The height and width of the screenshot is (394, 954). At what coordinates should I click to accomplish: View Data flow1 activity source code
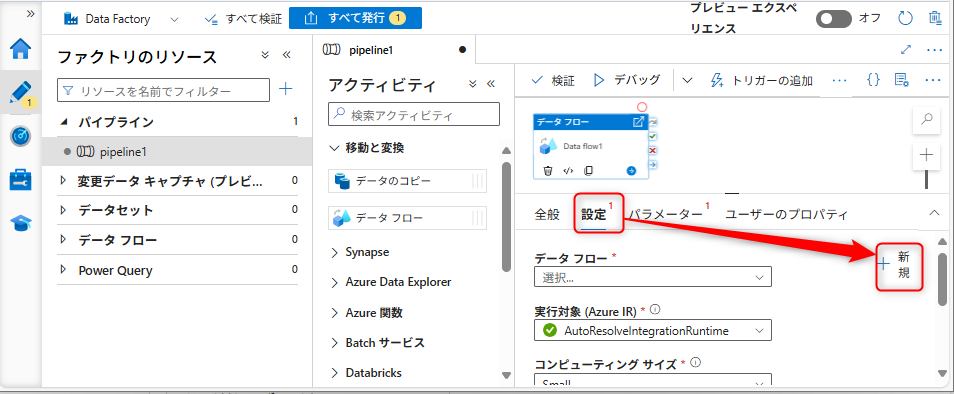(568, 171)
